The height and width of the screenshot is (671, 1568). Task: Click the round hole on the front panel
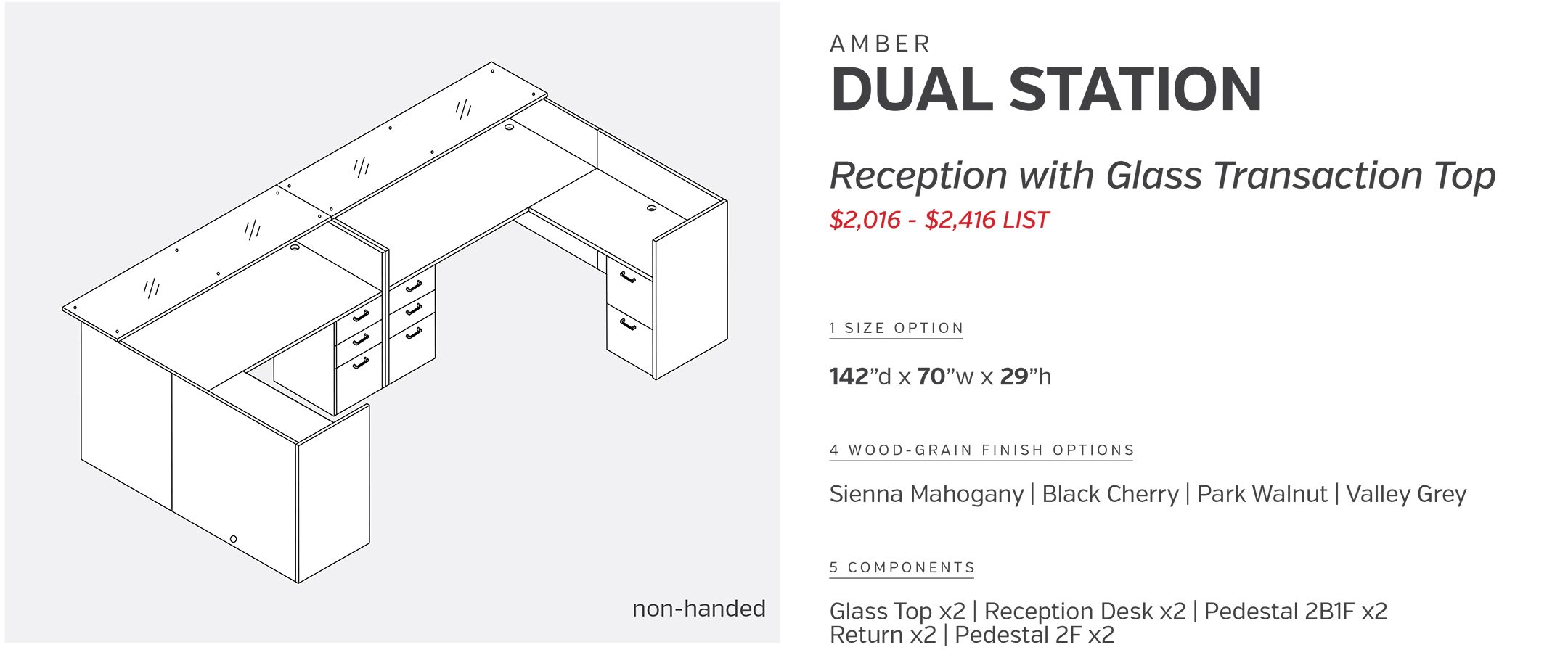(233, 539)
